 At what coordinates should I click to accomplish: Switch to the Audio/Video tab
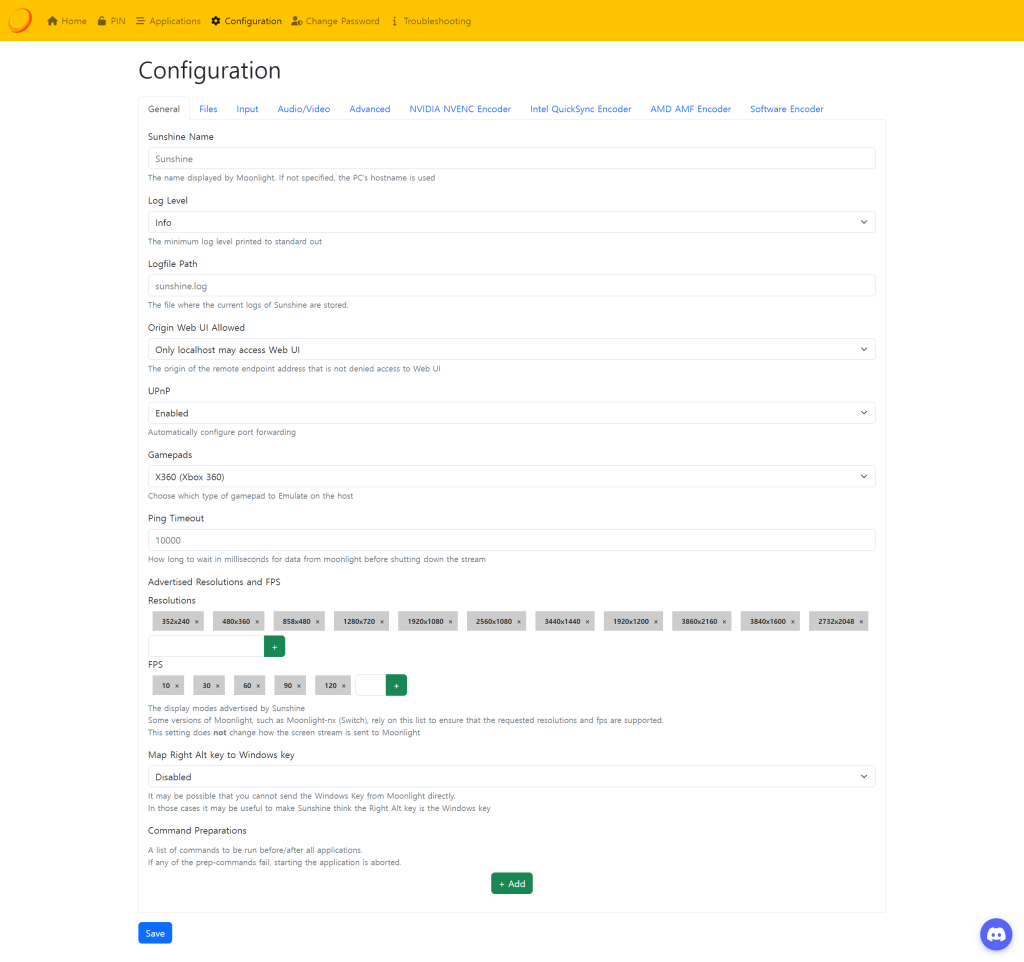pos(304,109)
